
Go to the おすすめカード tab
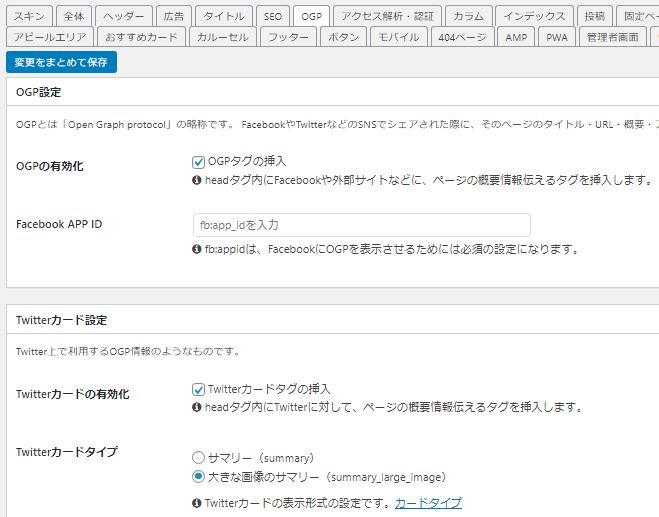pos(141,37)
